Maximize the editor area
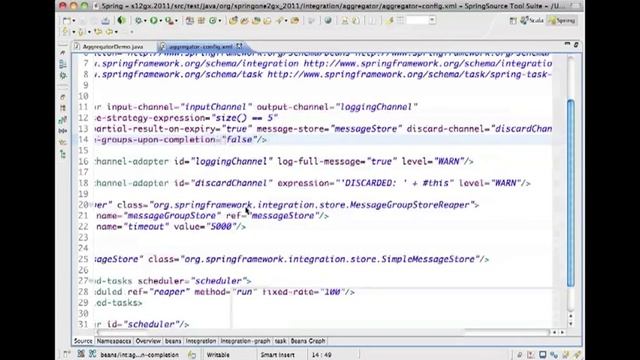The height and width of the screenshot is (360, 640). point(576,44)
